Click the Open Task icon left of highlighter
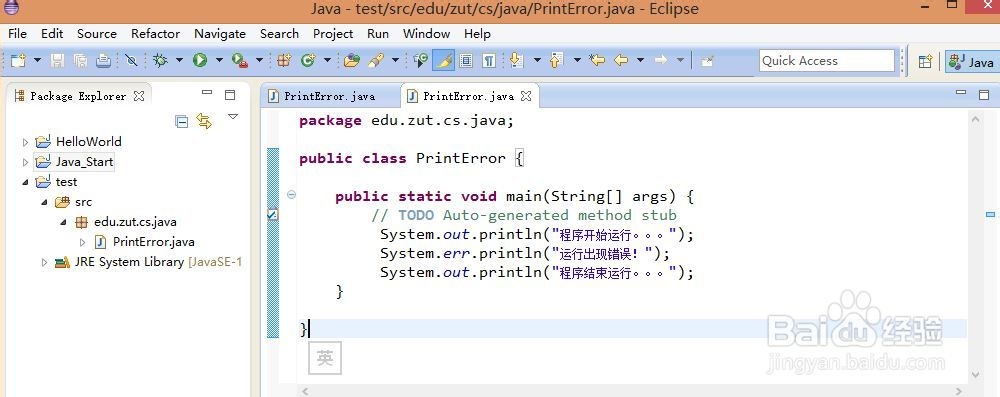This screenshot has width=1000, height=397. click(x=420, y=61)
